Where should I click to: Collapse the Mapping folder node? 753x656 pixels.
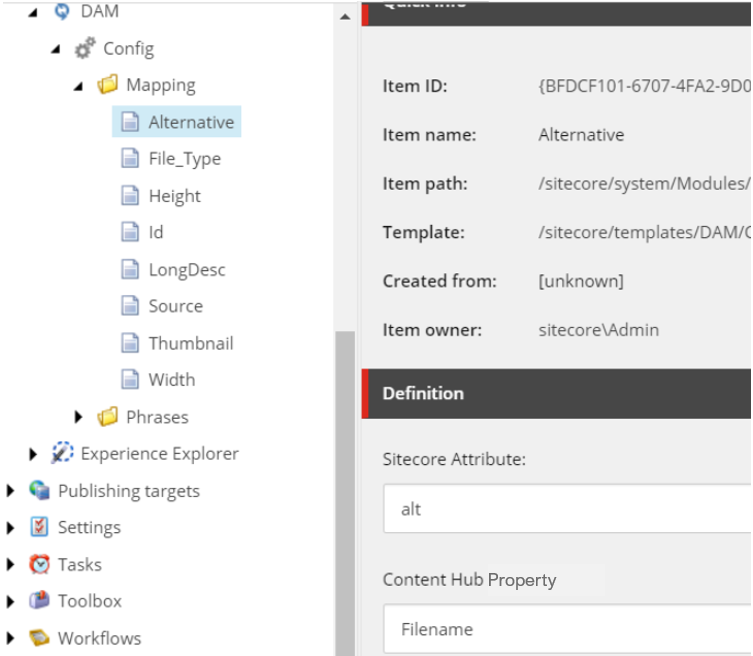pos(79,86)
